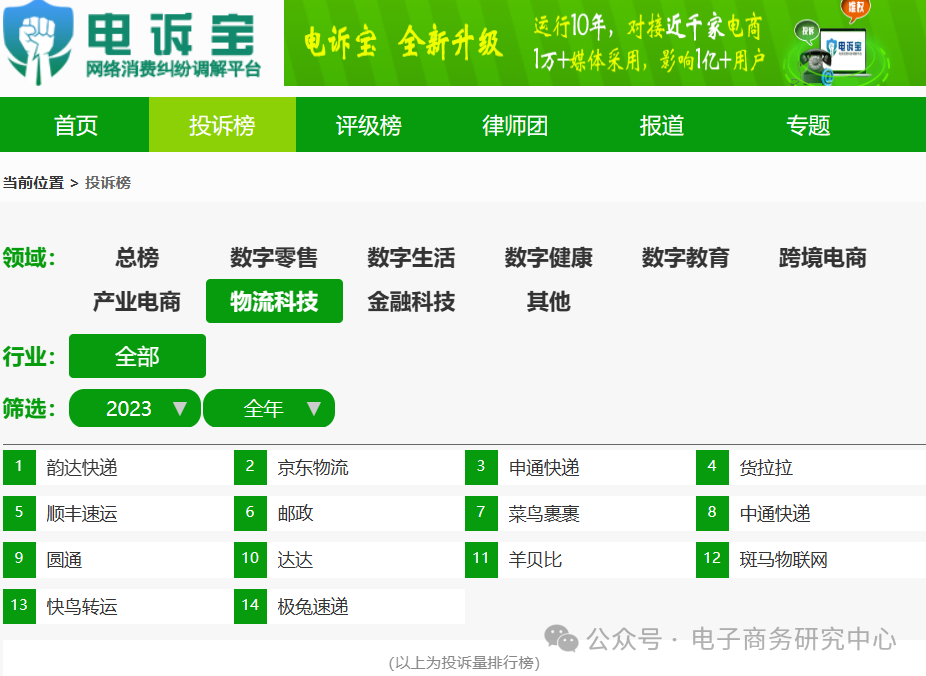Click the rank badge numbered 14
Image resolution: width=926 pixels, height=676 pixels.
(x=250, y=605)
